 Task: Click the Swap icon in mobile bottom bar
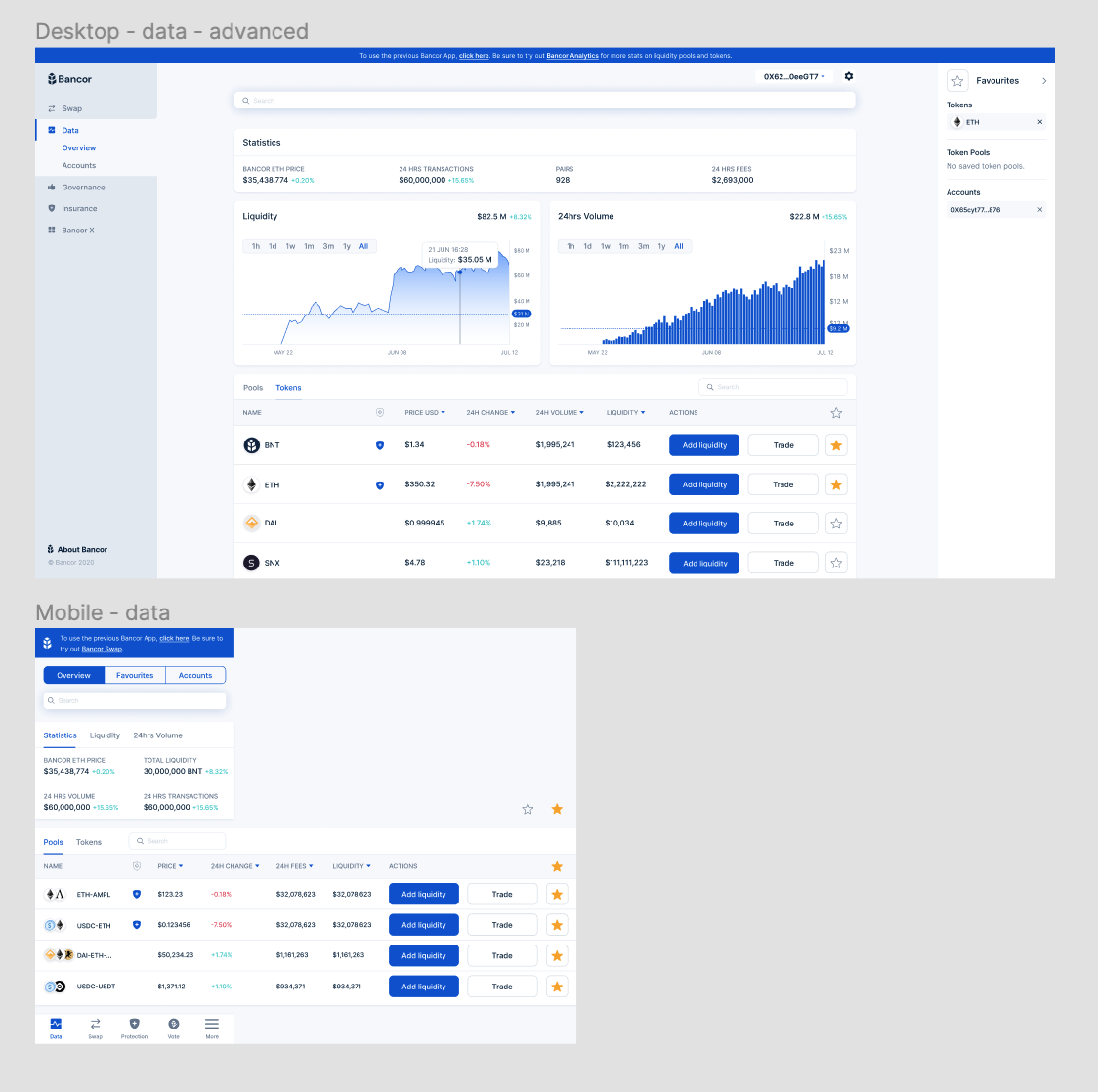click(95, 1024)
